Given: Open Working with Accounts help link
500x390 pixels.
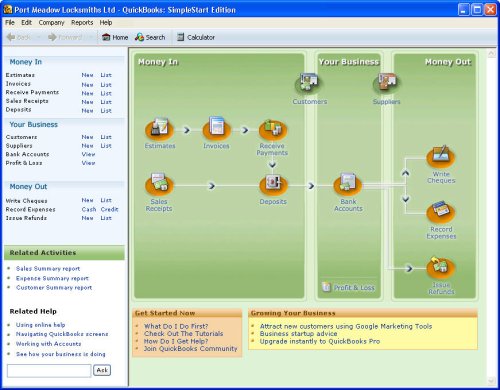Looking at the screenshot, I should (x=48, y=344).
